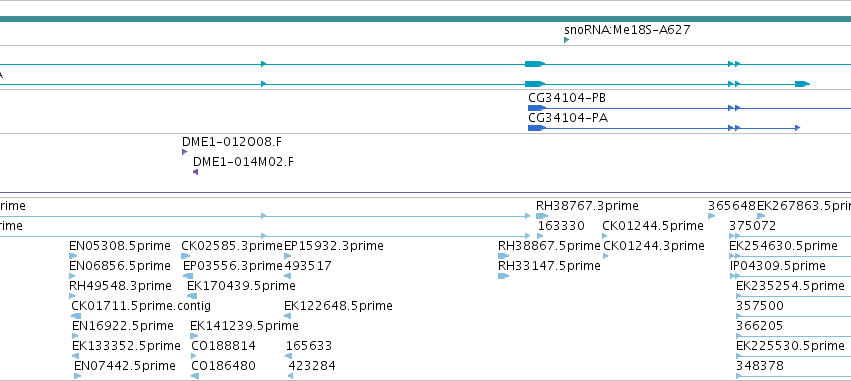Image resolution: width=851 pixels, height=381 pixels.
Task: Click the dark blue CDS block under CG34104-PA
Action: coord(536,128)
